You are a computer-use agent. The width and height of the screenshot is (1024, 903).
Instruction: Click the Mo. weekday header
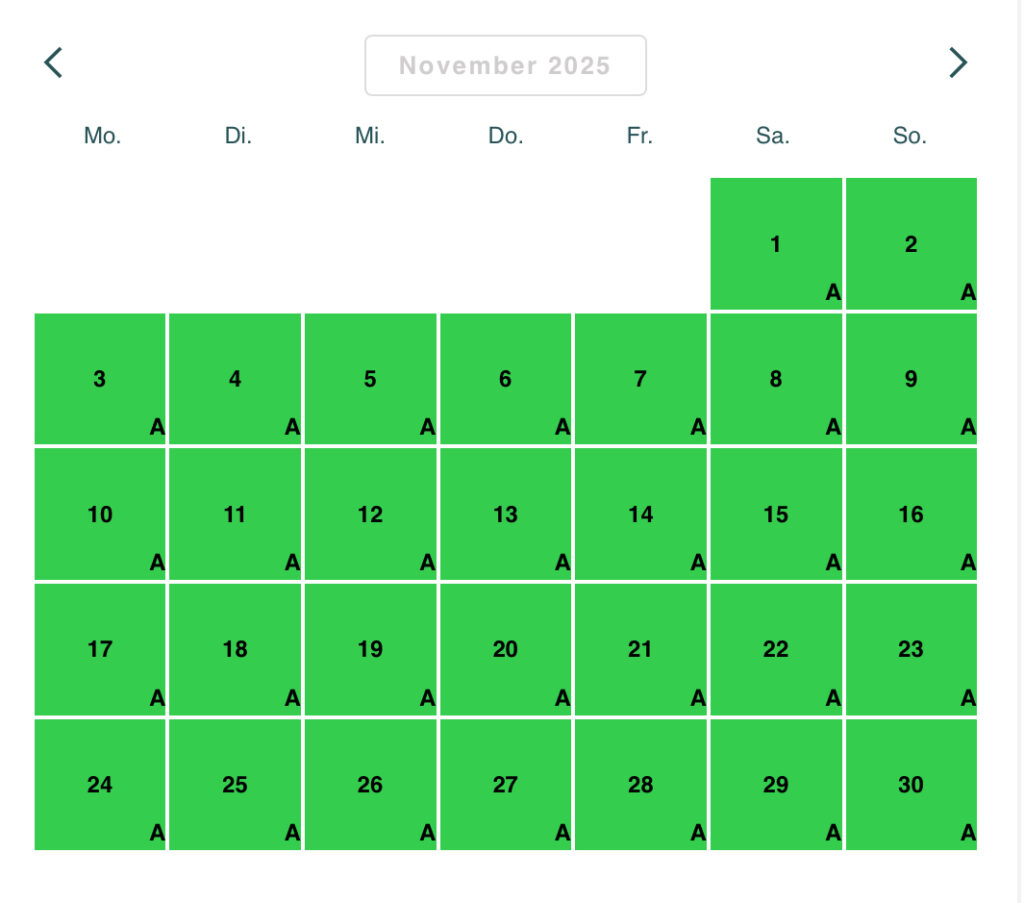click(x=103, y=135)
